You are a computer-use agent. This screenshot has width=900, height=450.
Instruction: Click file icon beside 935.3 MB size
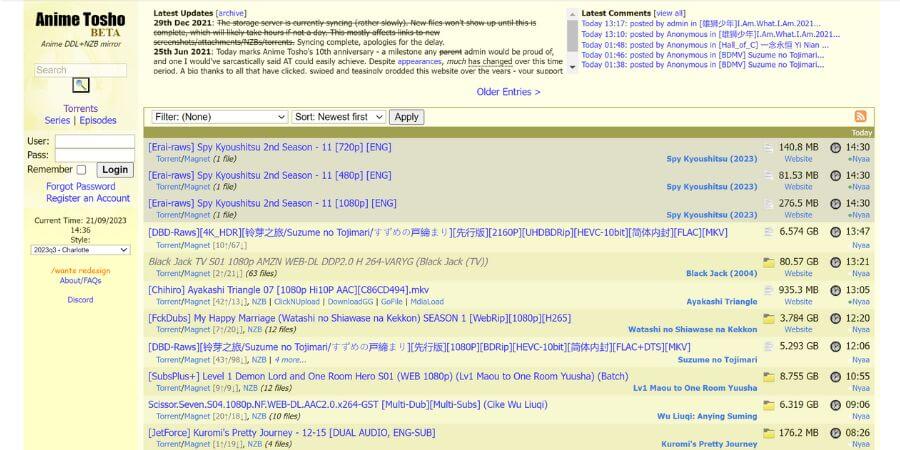[x=769, y=291]
